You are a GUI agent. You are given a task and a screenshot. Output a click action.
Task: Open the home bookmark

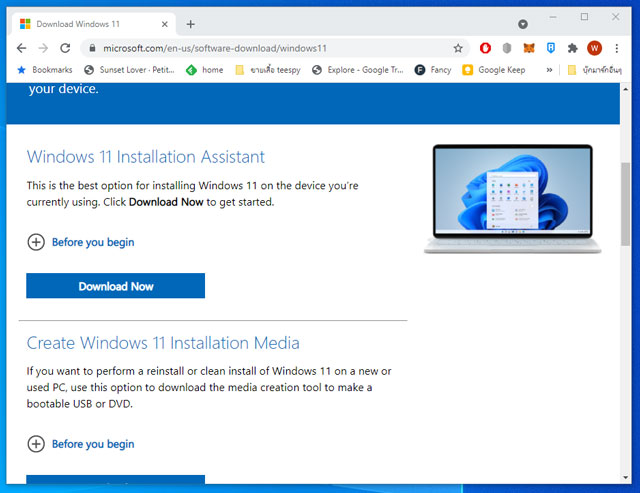(x=204, y=70)
